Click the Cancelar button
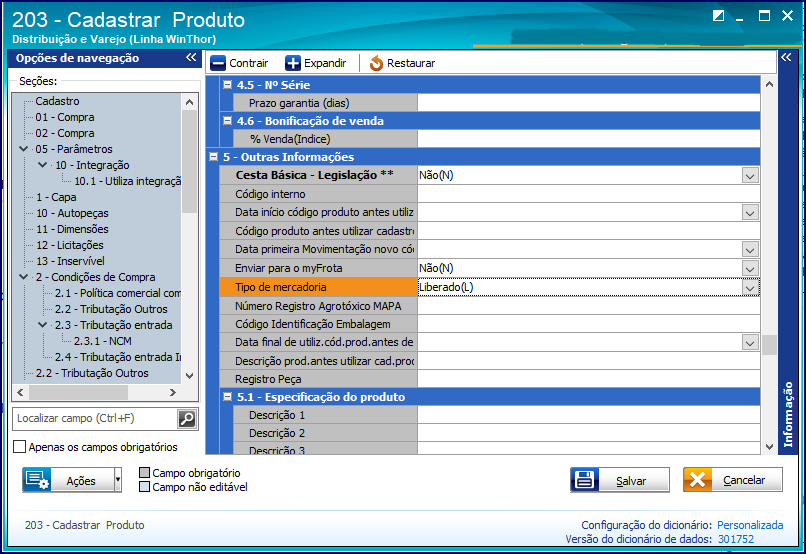Viewport: 806px width, 554px height. [733, 480]
